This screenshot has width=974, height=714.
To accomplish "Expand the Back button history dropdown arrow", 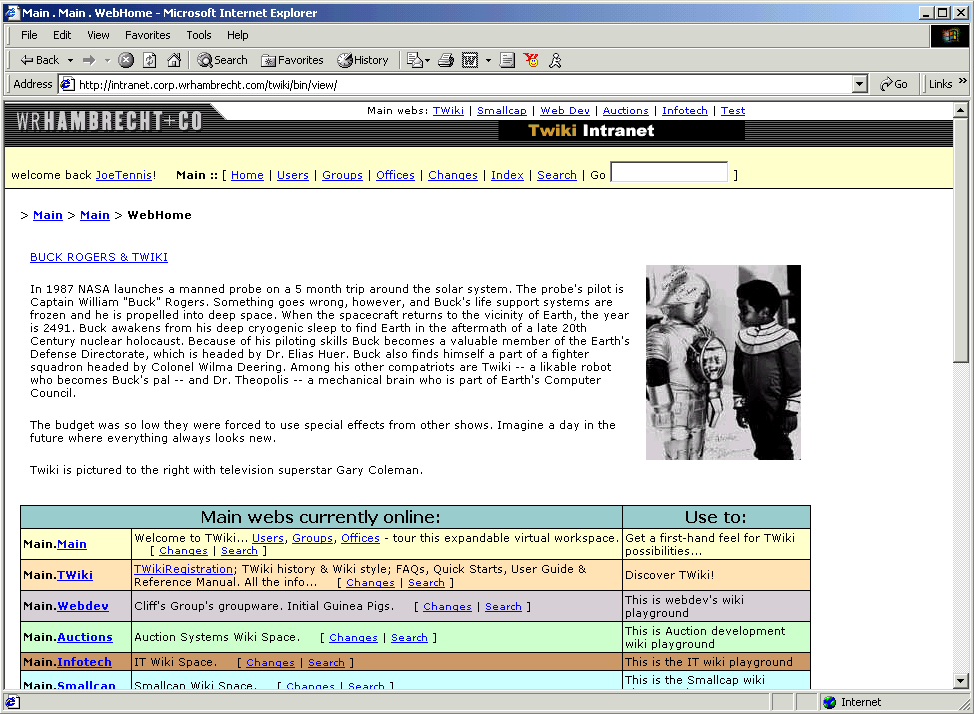I will point(70,60).
